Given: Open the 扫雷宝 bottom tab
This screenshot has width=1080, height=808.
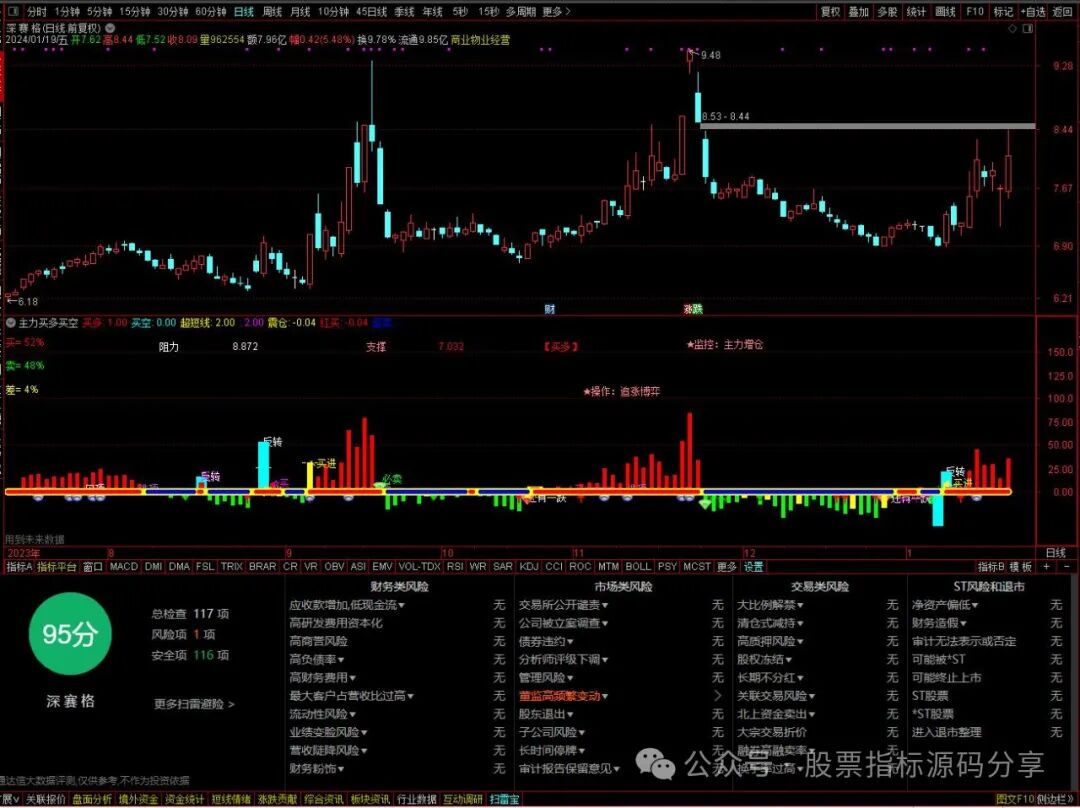Looking at the screenshot, I should click(x=504, y=800).
